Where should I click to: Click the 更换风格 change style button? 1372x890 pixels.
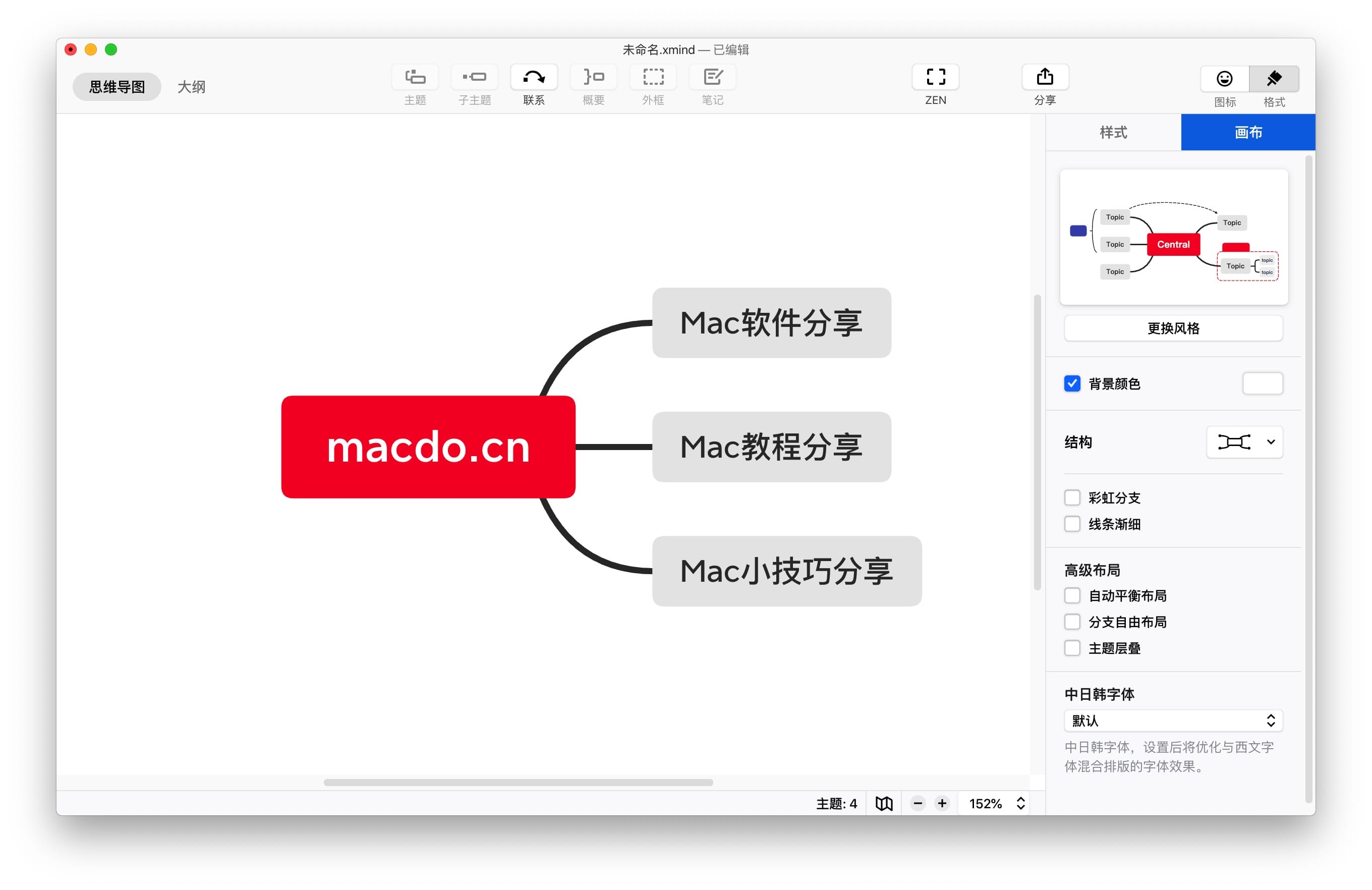(x=1173, y=328)
